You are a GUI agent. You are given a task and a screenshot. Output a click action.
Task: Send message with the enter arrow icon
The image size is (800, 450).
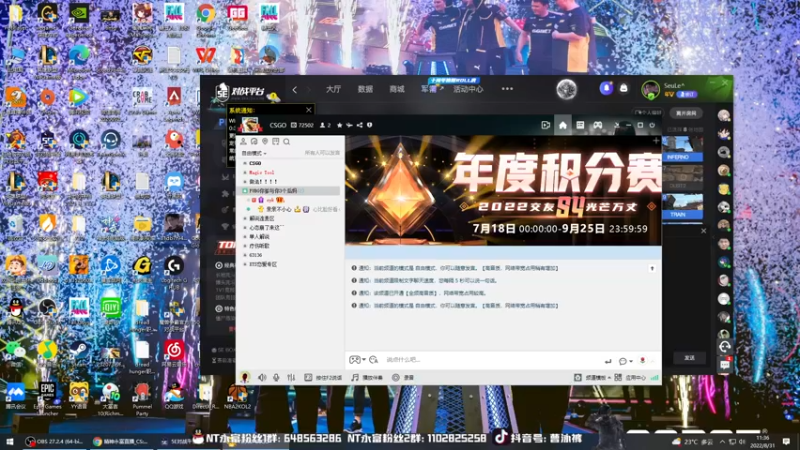pos(608,361)
